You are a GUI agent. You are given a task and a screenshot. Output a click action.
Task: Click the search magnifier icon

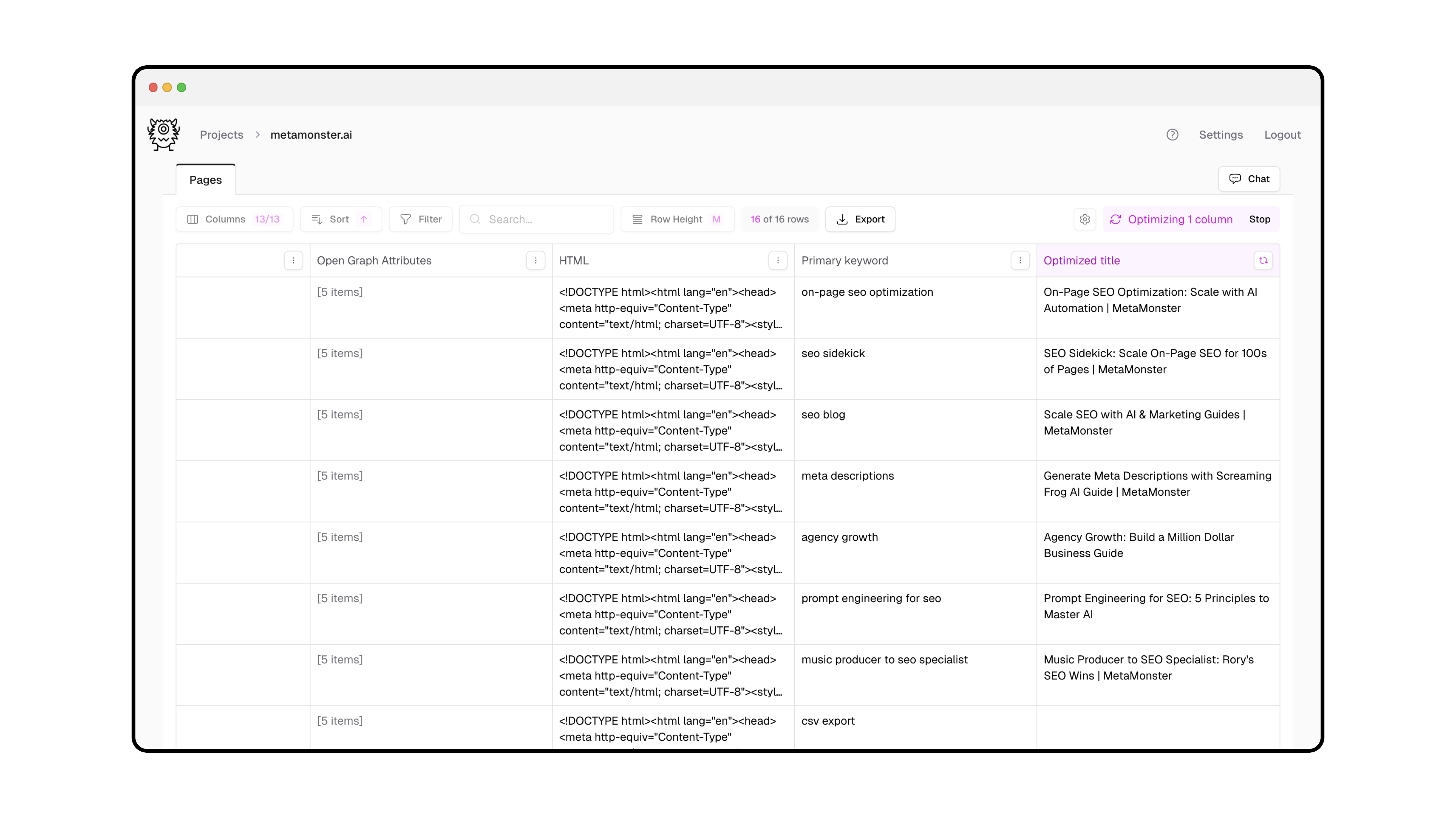tap(475, 219)
